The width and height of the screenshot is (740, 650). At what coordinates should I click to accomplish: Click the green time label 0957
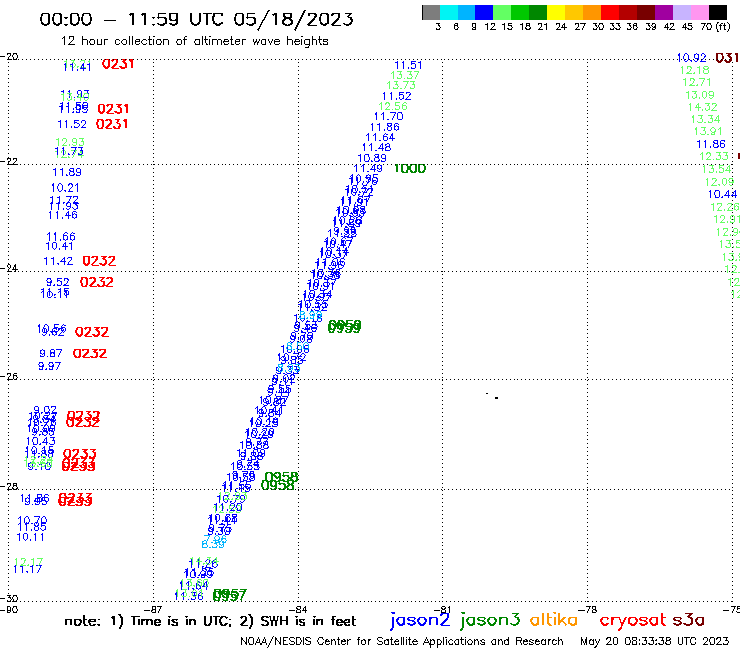pos(230,596)
